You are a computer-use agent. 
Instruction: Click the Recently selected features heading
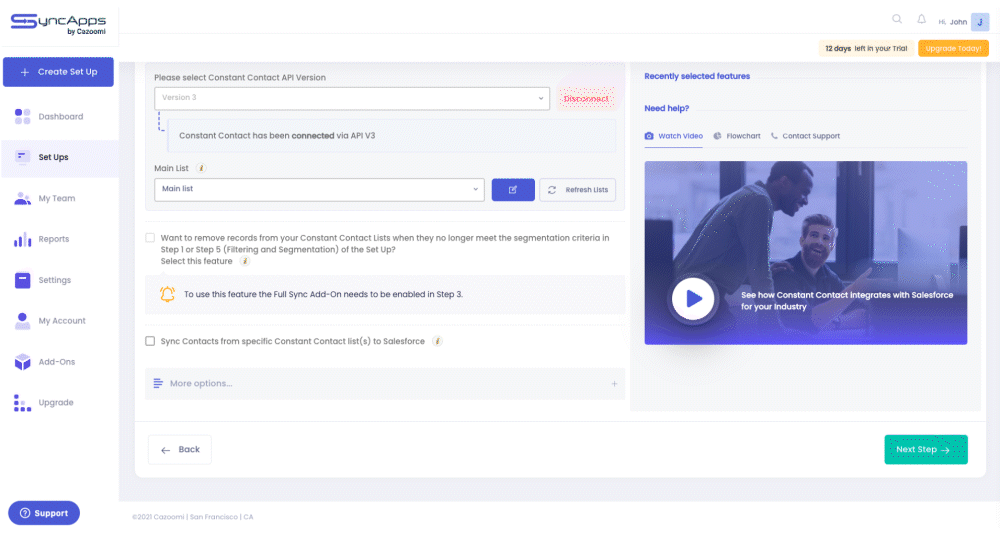[x=696, y=76]
